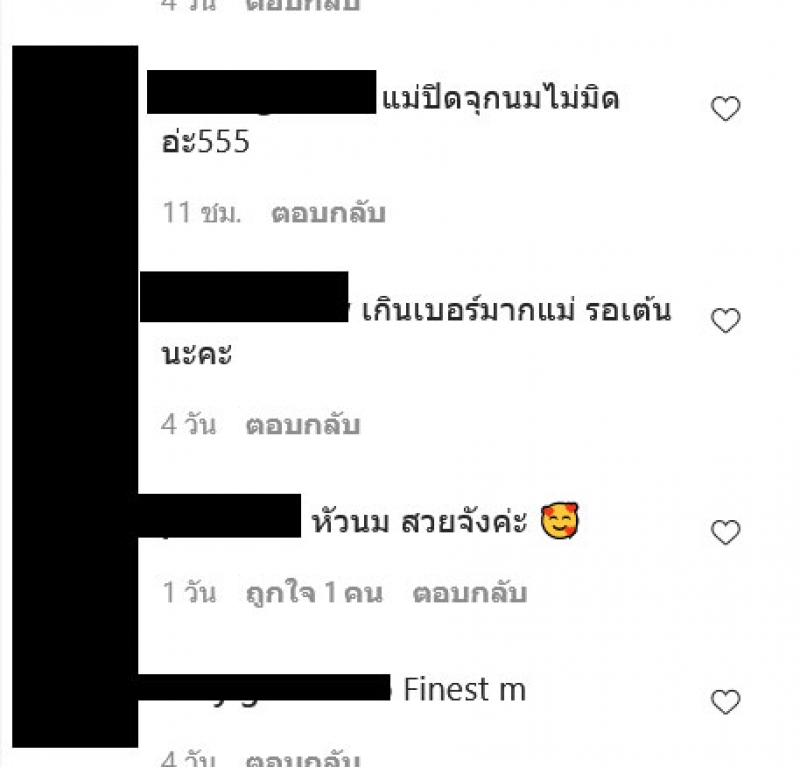The width and height of the screenshot is (800, 767).
Task: Click the blacked-out avatar column on the left
Action: click(75, 397)
